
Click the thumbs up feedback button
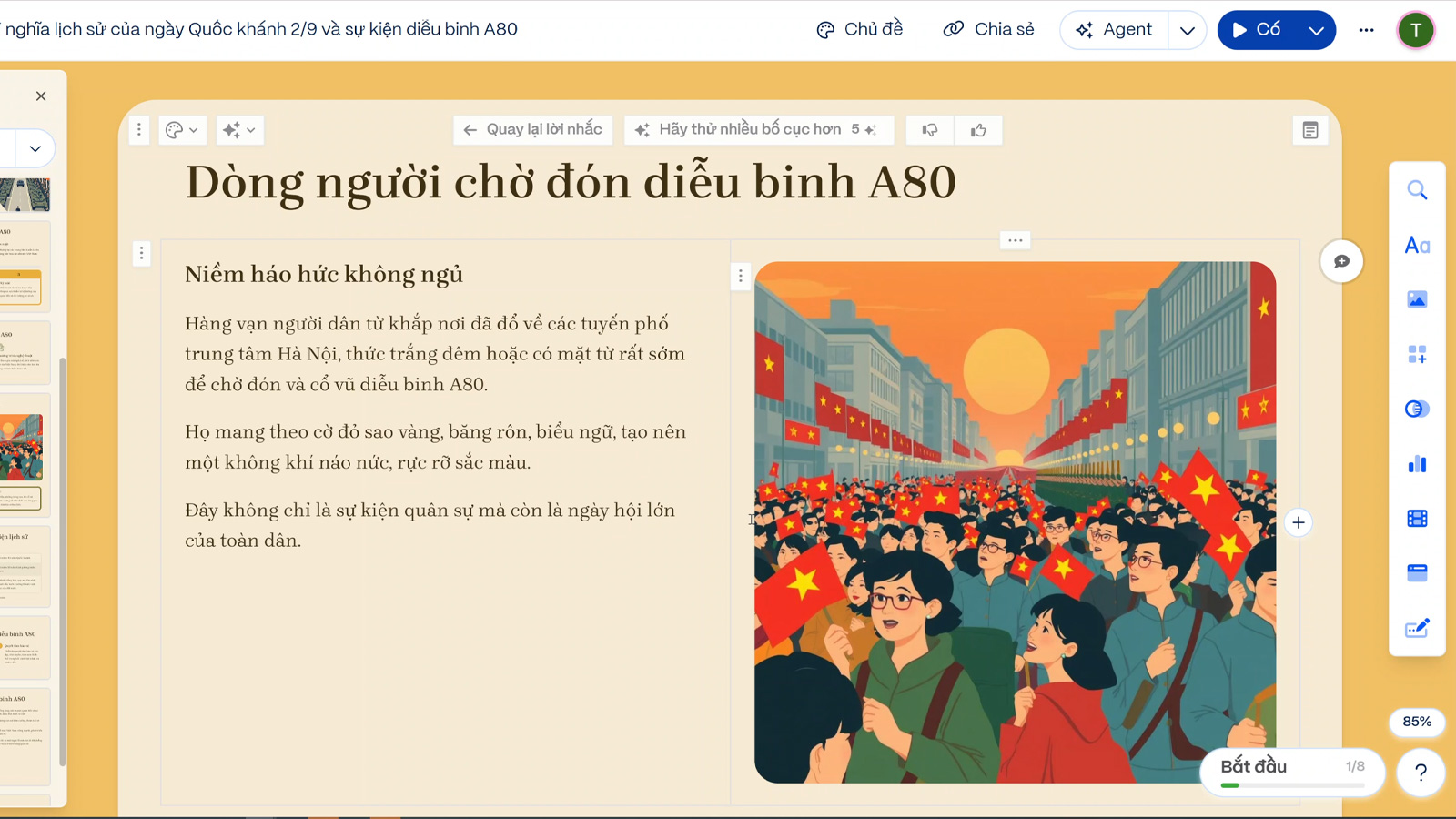978,130
